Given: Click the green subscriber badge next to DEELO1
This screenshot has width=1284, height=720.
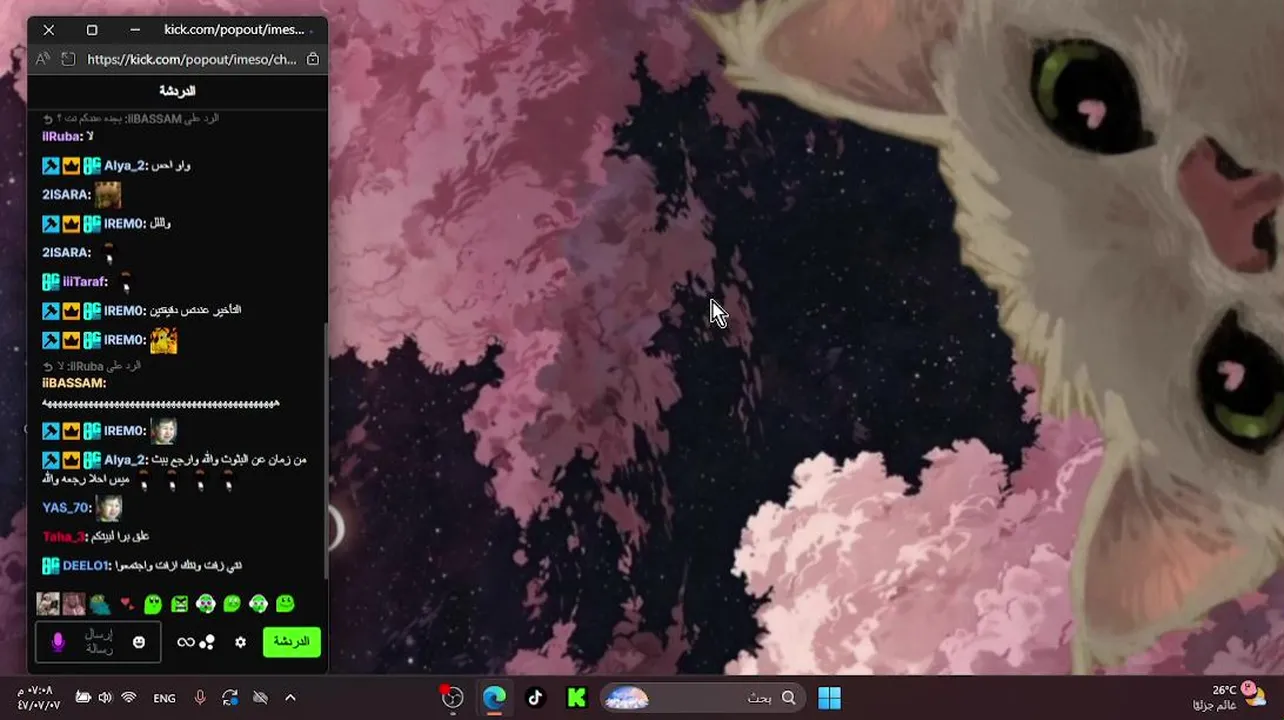Looking at the screenshot, I should [51, 566].
